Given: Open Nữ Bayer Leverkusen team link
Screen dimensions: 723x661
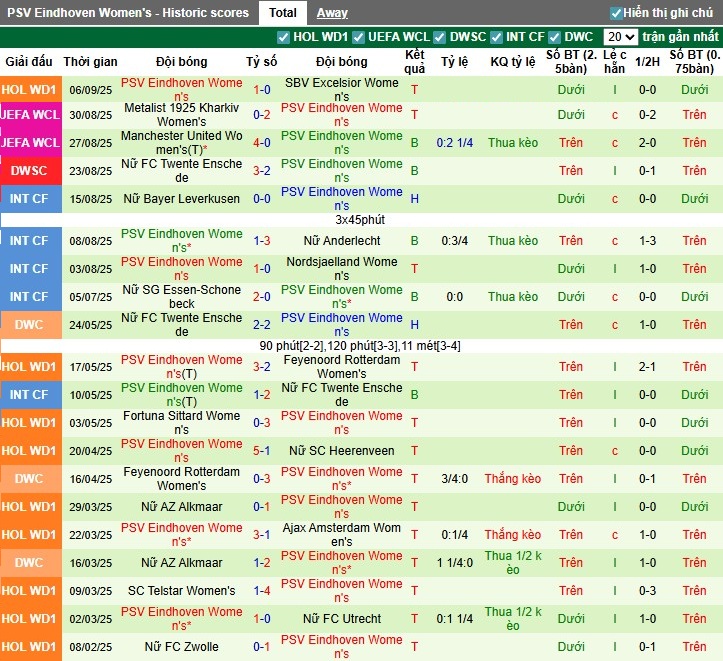Looking at the screenshot, I should click(182, 199).
